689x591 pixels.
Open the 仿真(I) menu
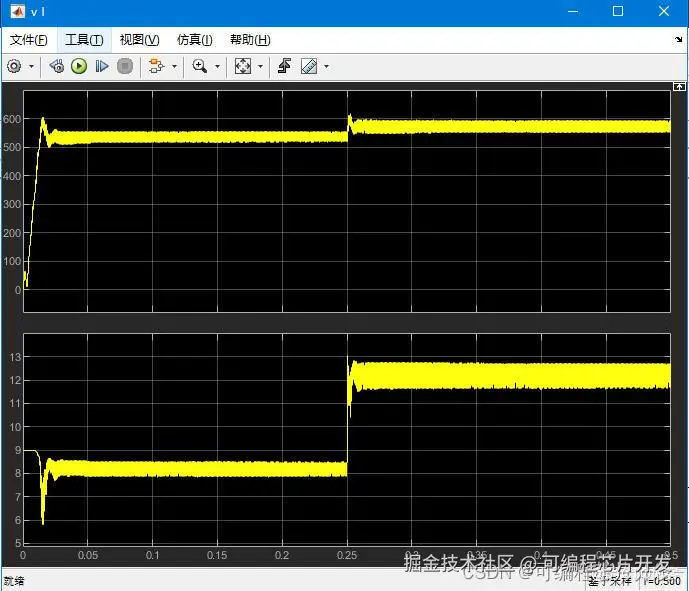pyautogui.click(x=195, y=40)
